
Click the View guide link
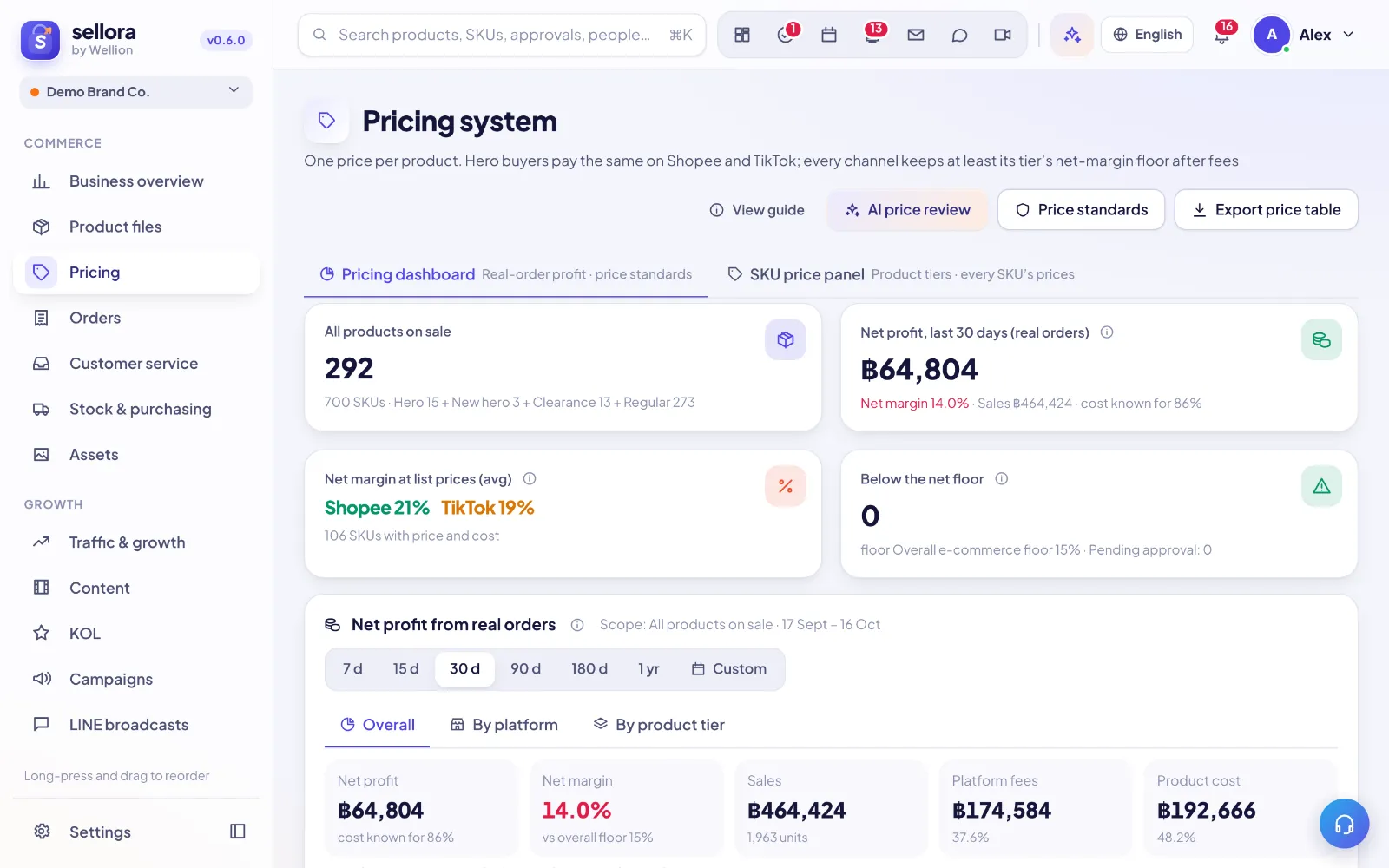coord(757,210)
